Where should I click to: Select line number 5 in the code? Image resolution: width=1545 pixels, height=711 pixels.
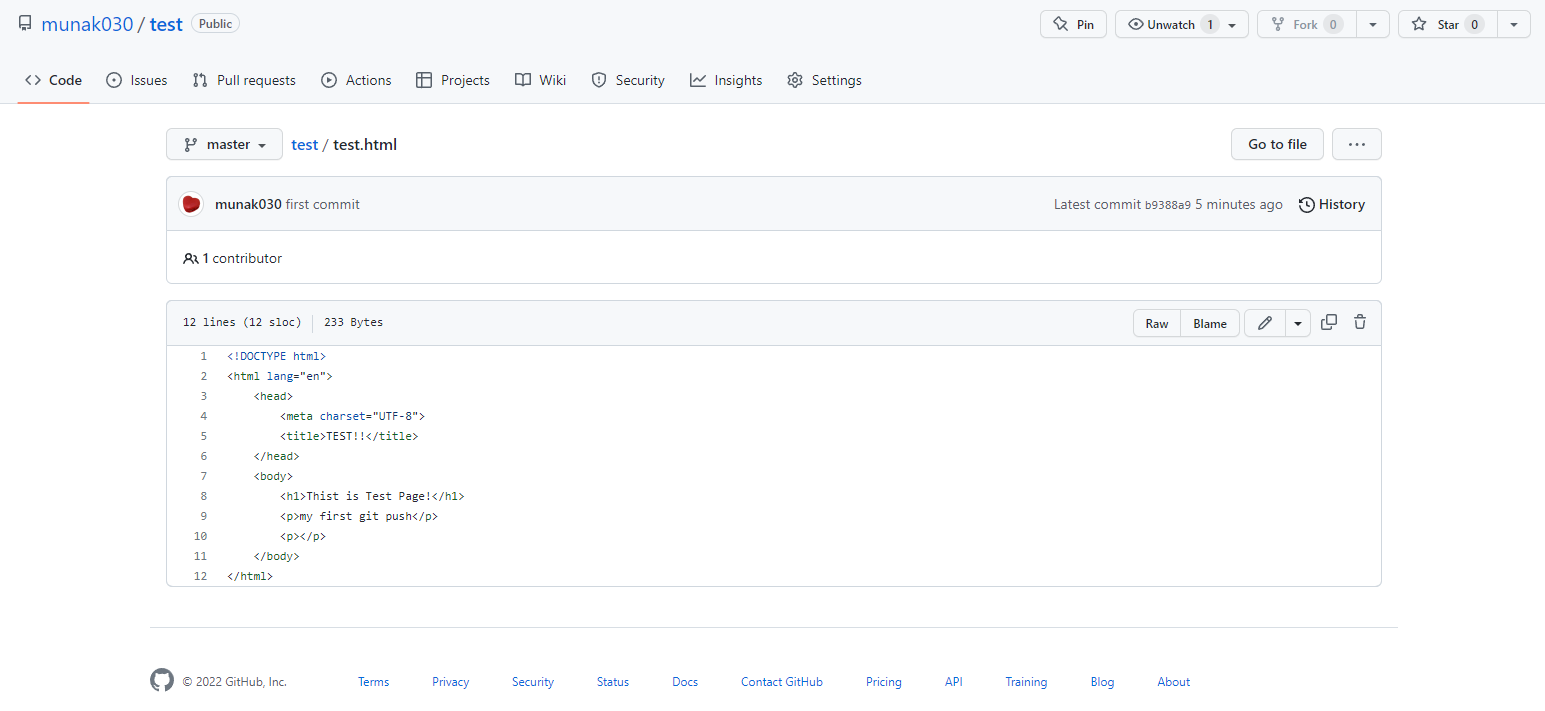point(203,436)
